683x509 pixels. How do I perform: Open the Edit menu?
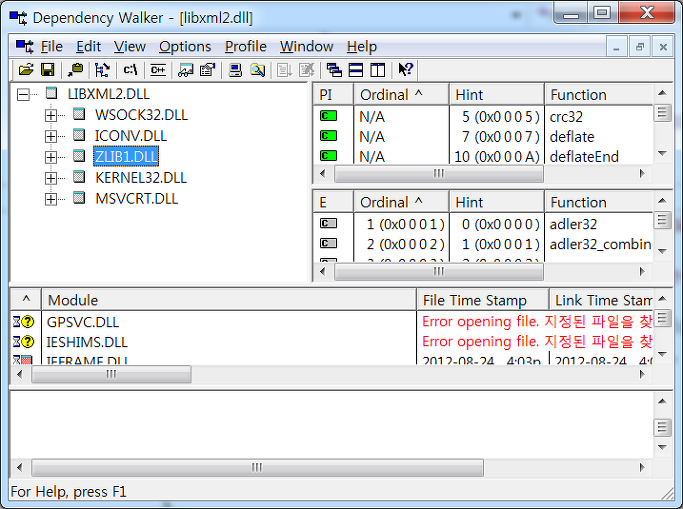pyautogui.click(x=88, y=47)
